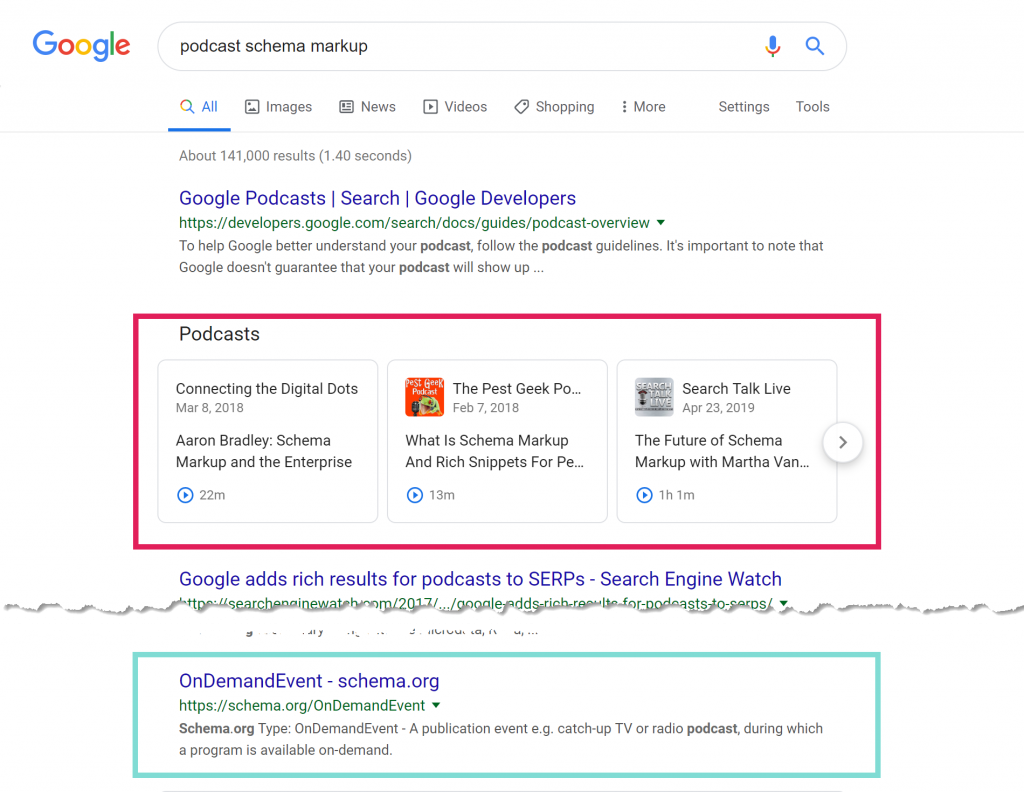
Task: Play the 1h 1m Search Talk Live episode
Action: [644, 495]
